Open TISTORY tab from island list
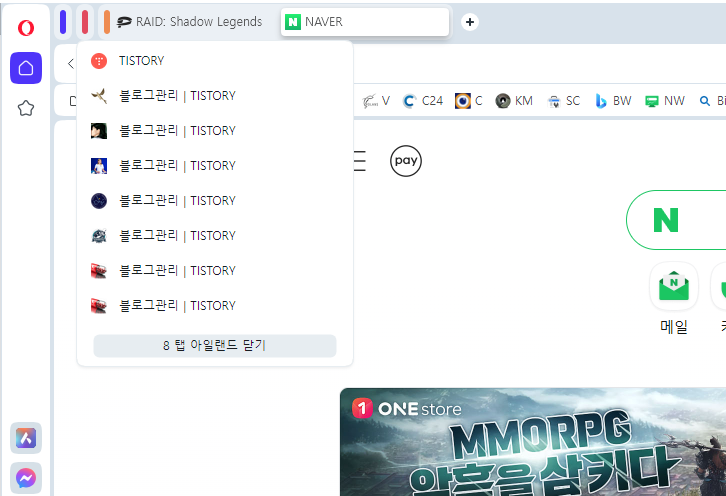 pyautogui.click(x=215, y=61)
